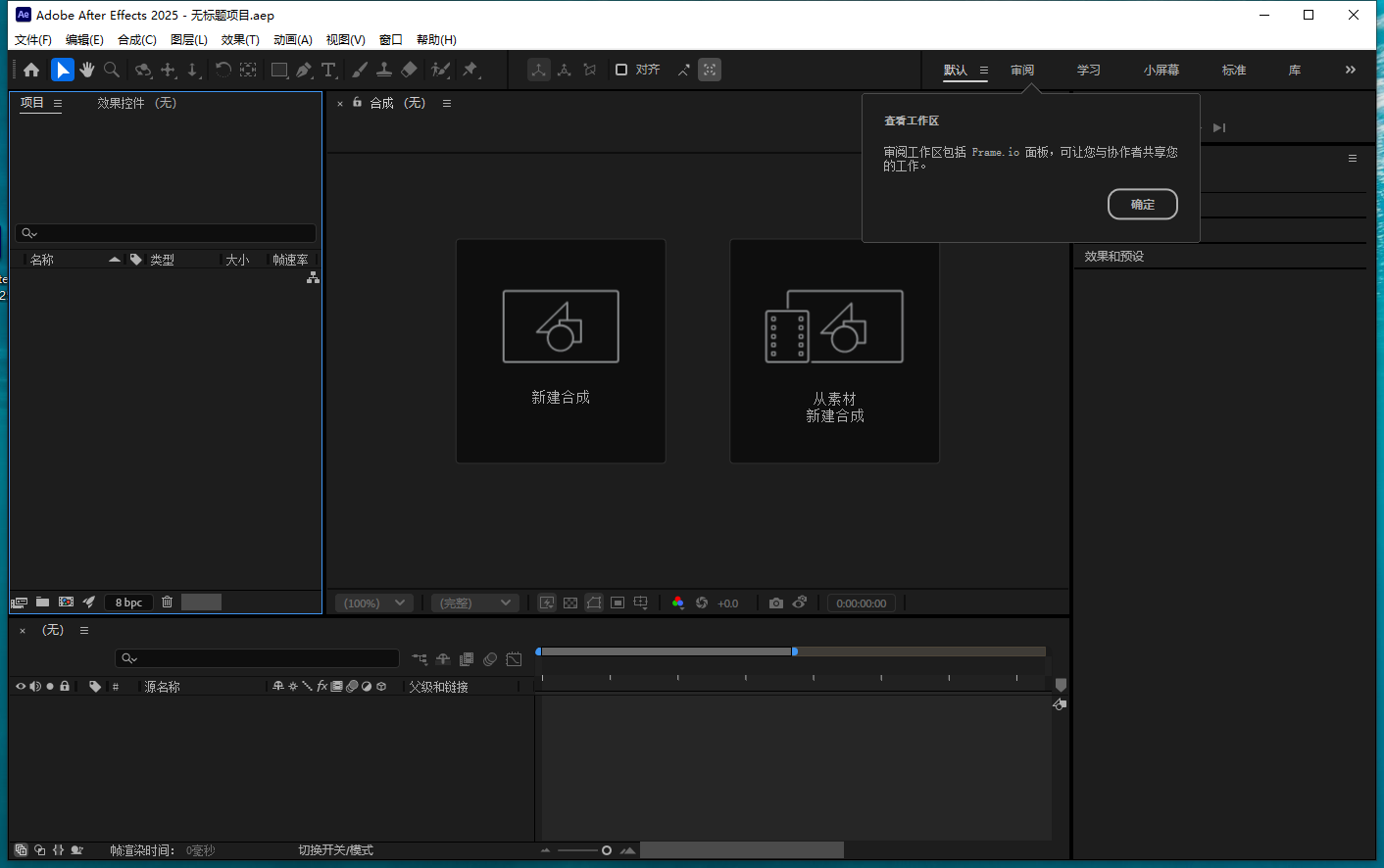Delete selected project items with the trash icon
1384x868 pixels.
point(167,603)
